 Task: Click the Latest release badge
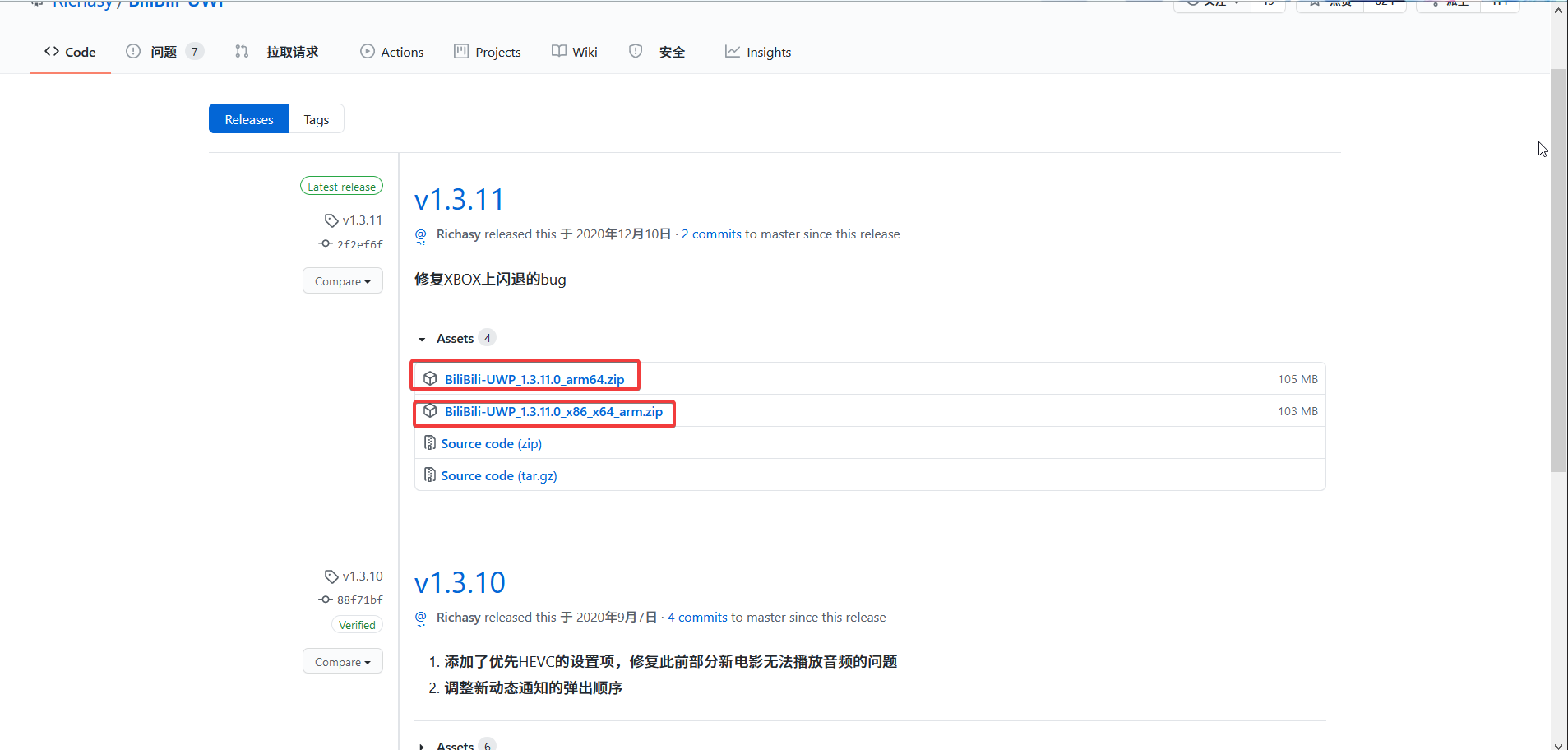pyautogui.click(x=341, y=187)
